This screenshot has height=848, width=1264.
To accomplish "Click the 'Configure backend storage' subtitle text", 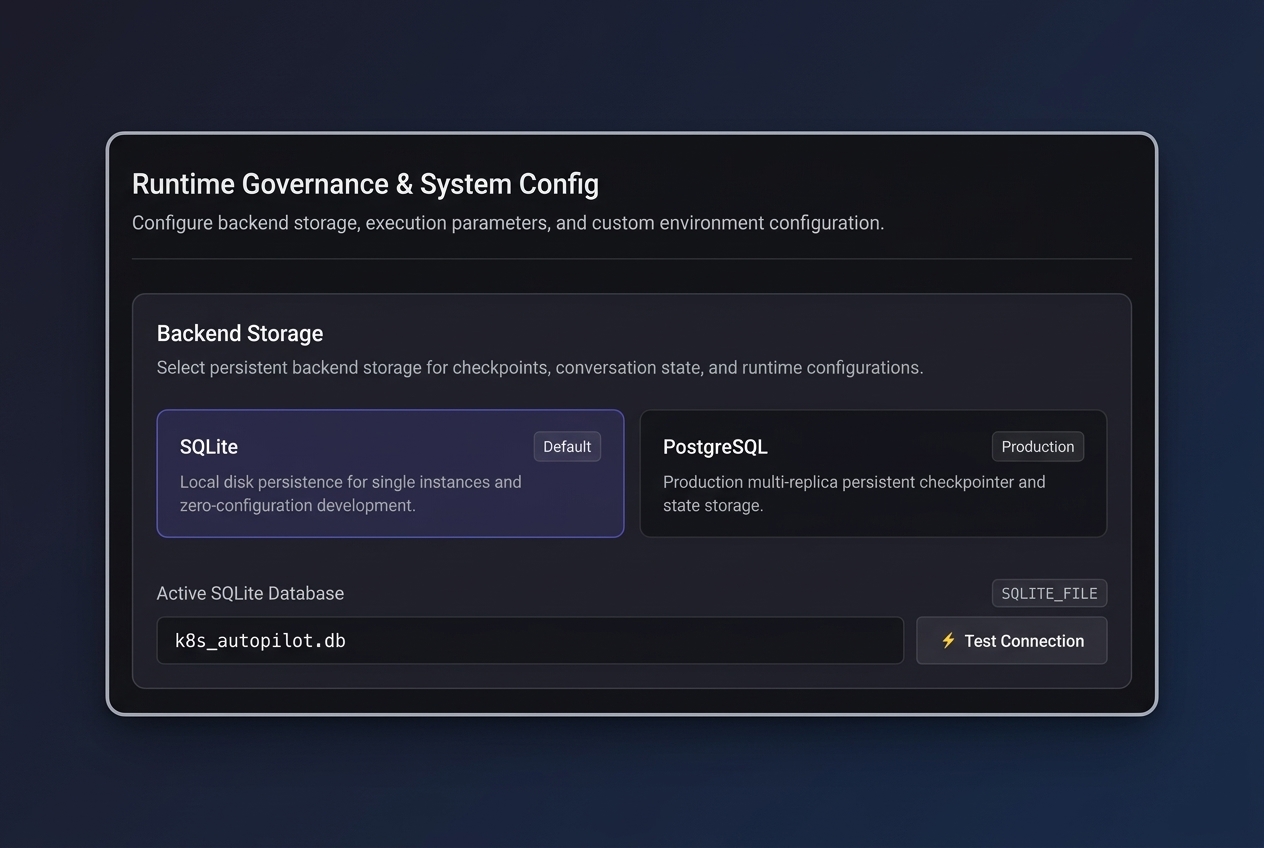I will [x=508, y=223].
